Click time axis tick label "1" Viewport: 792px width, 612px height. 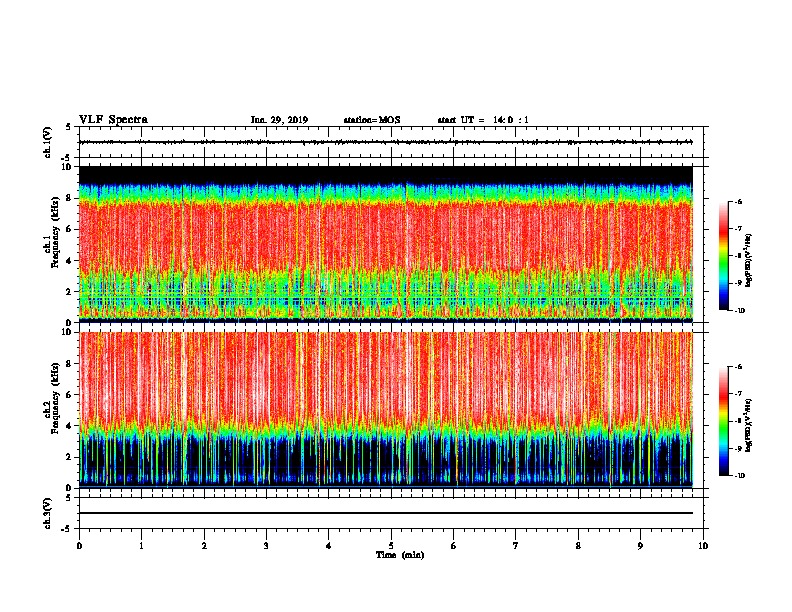click(141, 546)
